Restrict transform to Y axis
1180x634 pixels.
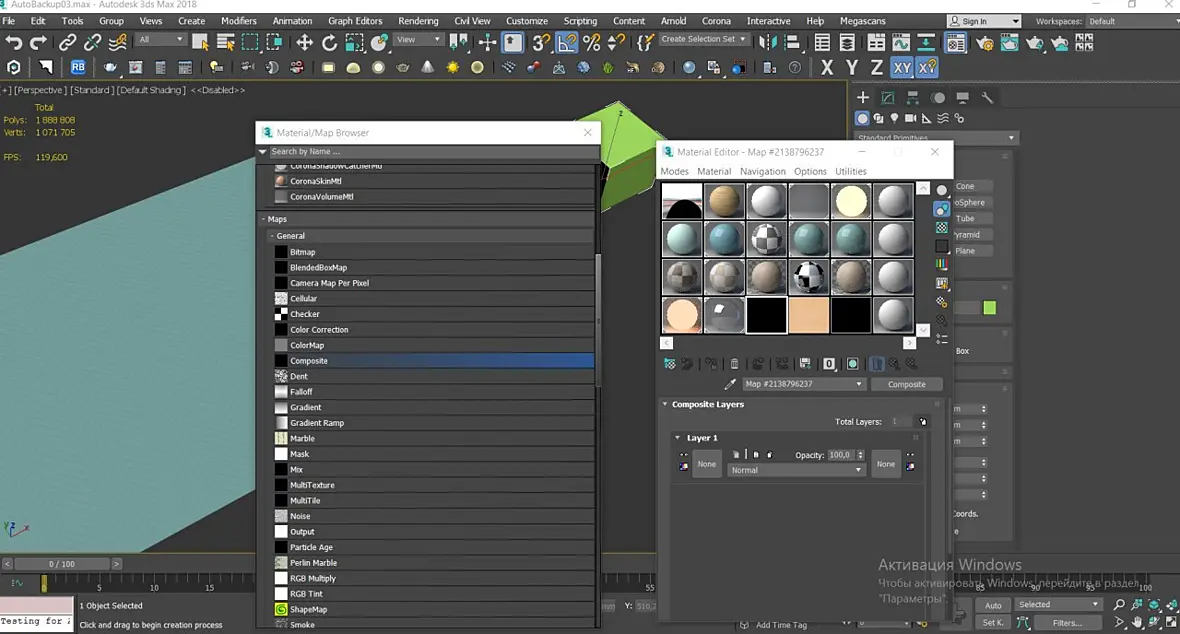point(852,68)
